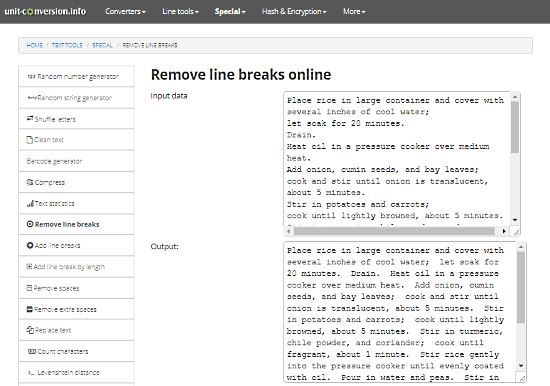Open Text statistics sidebar item
The height and width of the screenshot is (386, 550).
(x=76, y=203)
